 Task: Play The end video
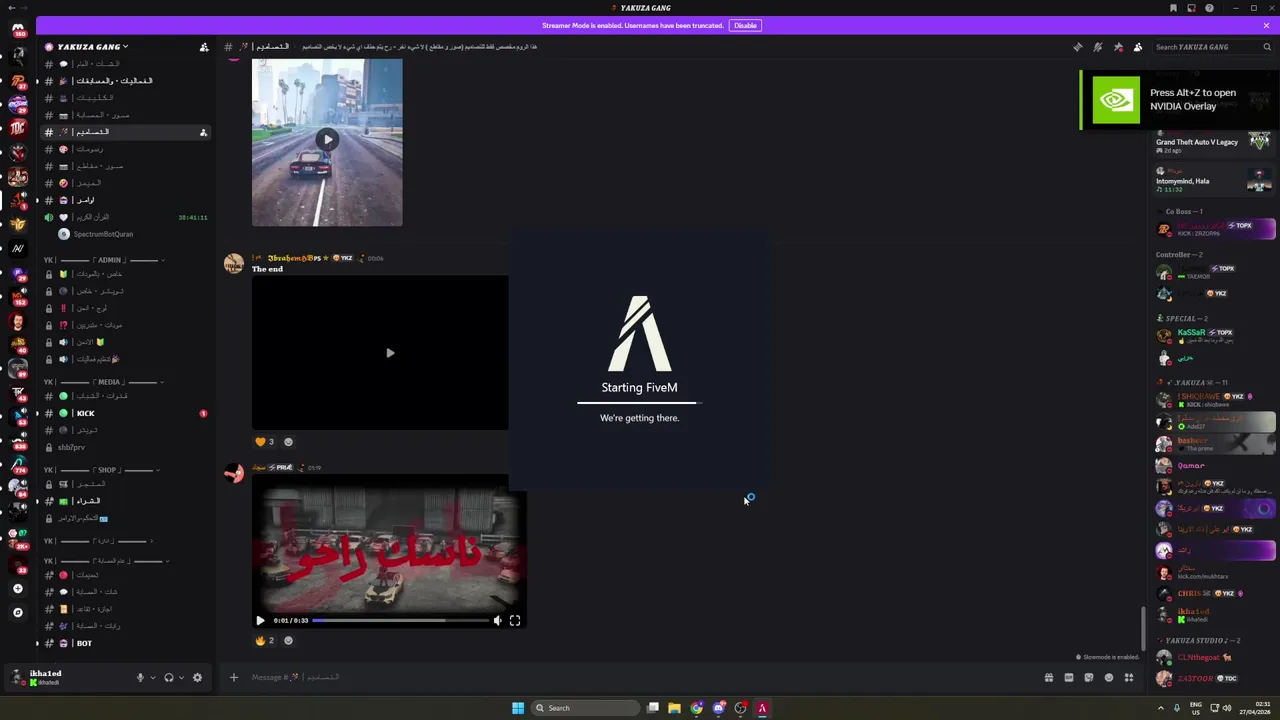click(x=390, y=353)
